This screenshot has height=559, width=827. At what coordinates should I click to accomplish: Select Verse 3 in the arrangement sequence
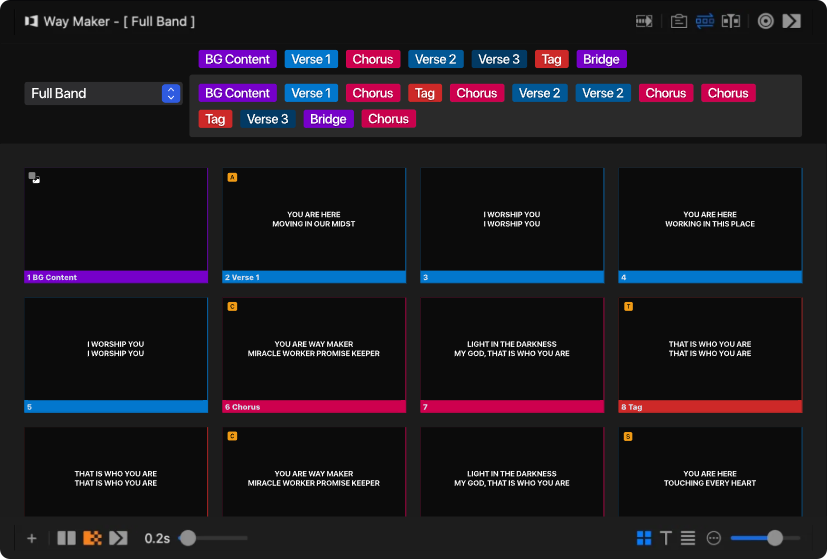(267, 119)
